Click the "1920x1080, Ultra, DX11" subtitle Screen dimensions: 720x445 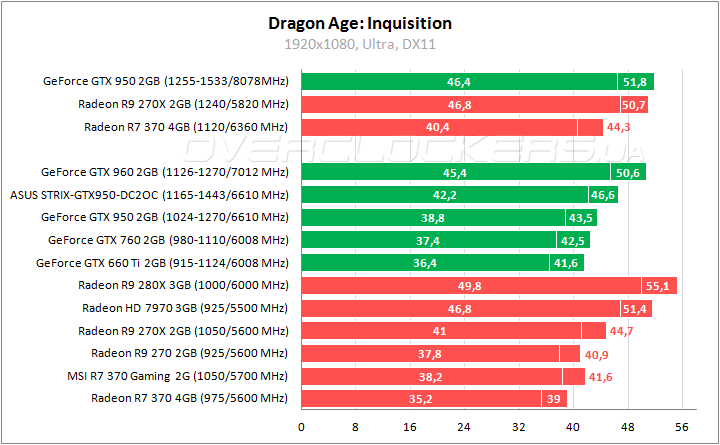360,44
